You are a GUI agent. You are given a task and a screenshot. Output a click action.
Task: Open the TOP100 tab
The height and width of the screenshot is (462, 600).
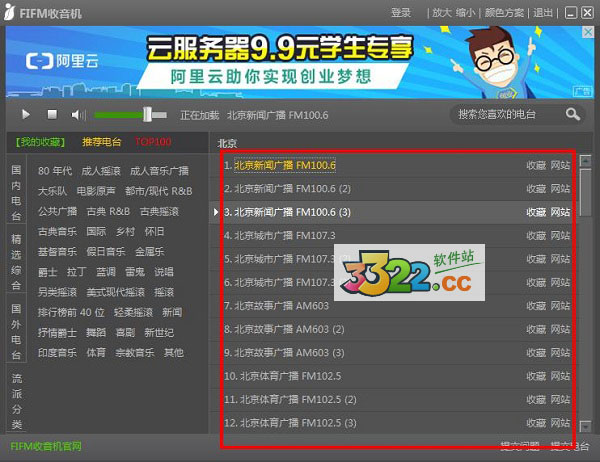[x=153, y=142]
